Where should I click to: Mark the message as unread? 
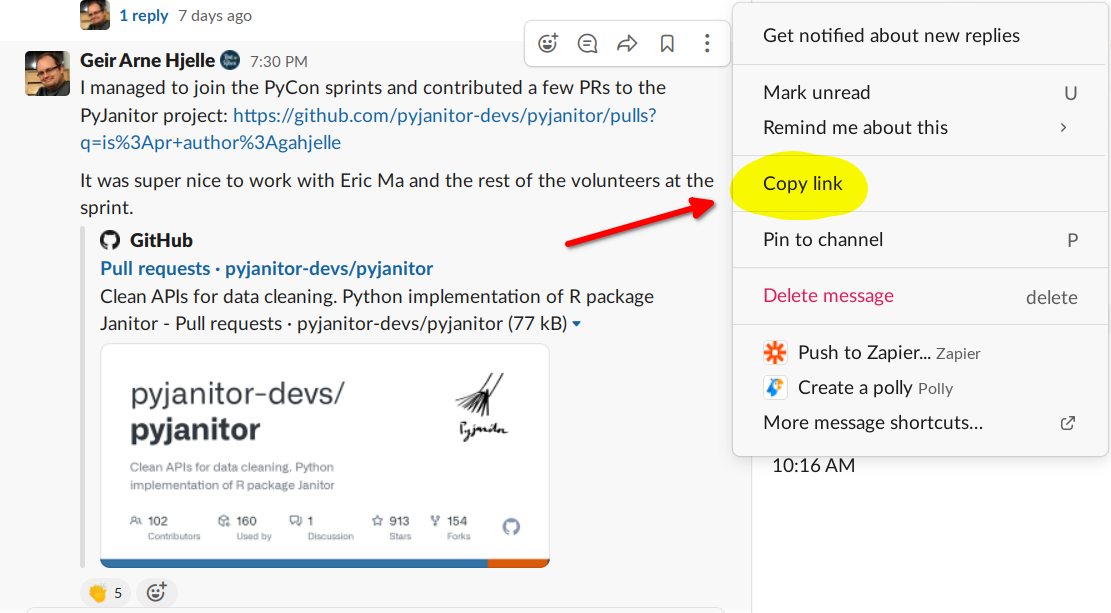[x=817, y=92]
